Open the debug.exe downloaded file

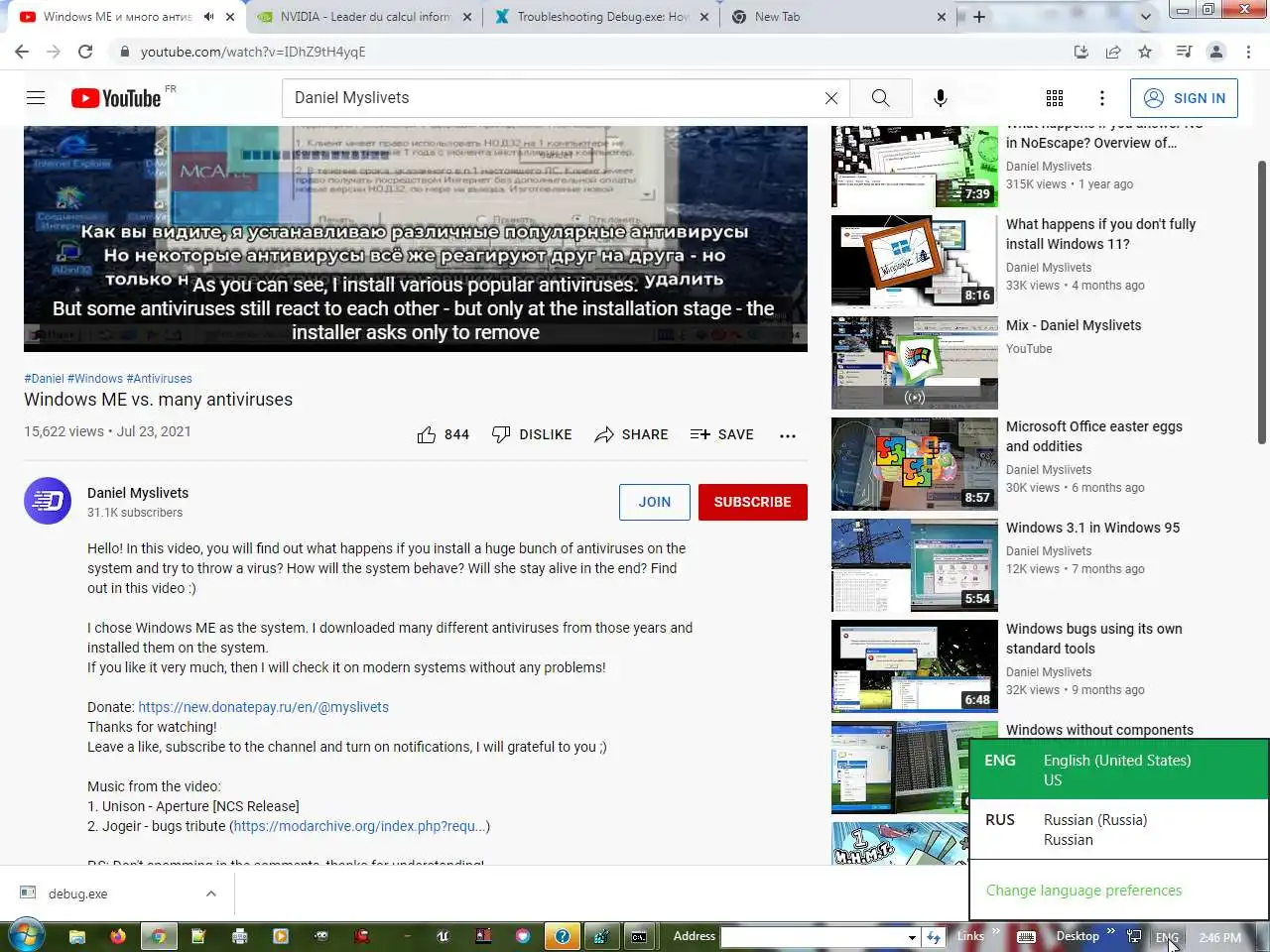[77, 893]
